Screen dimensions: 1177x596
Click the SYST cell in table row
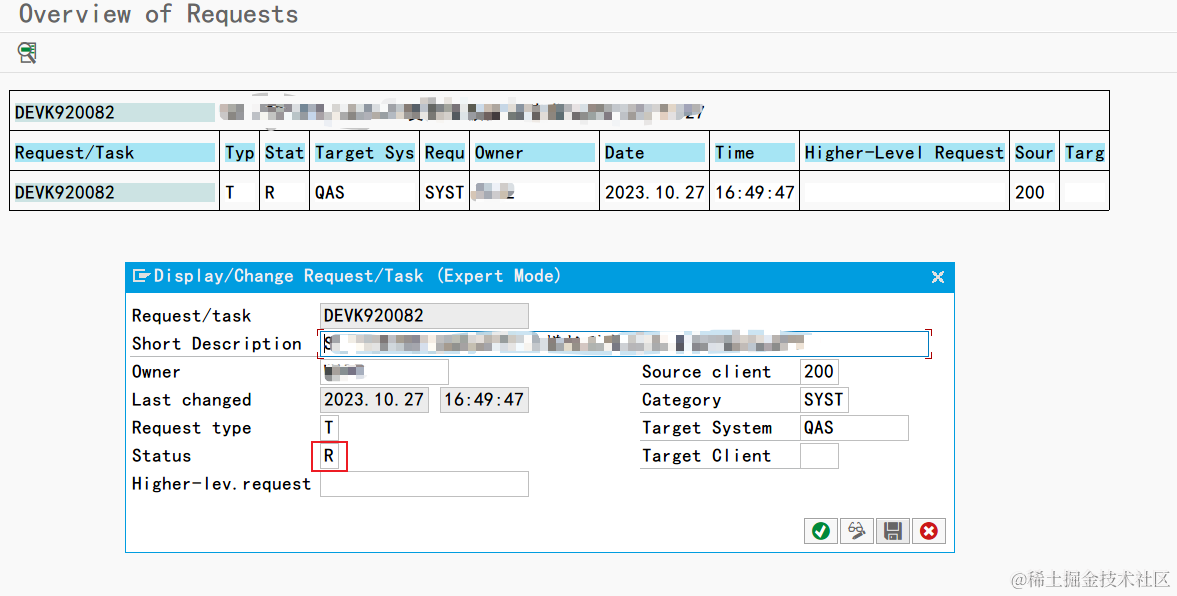tap(444, 193)
